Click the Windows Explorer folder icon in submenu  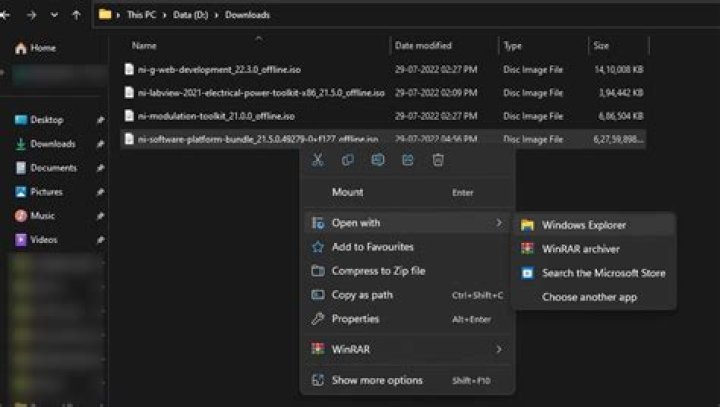[527, 225]
